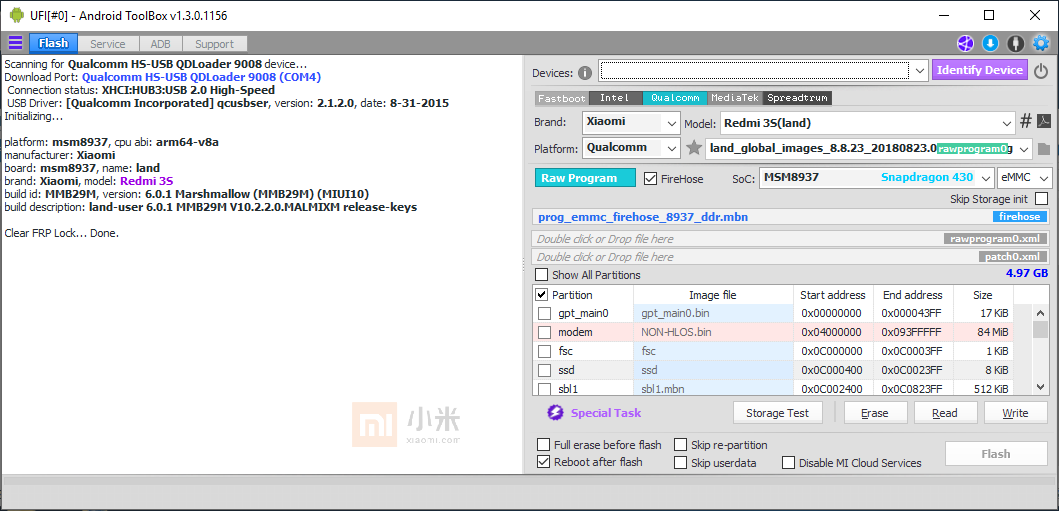Viewport: 1059px width, 511px height.
Task: Switch to the Support tab
Action: (x=214, y=44)
